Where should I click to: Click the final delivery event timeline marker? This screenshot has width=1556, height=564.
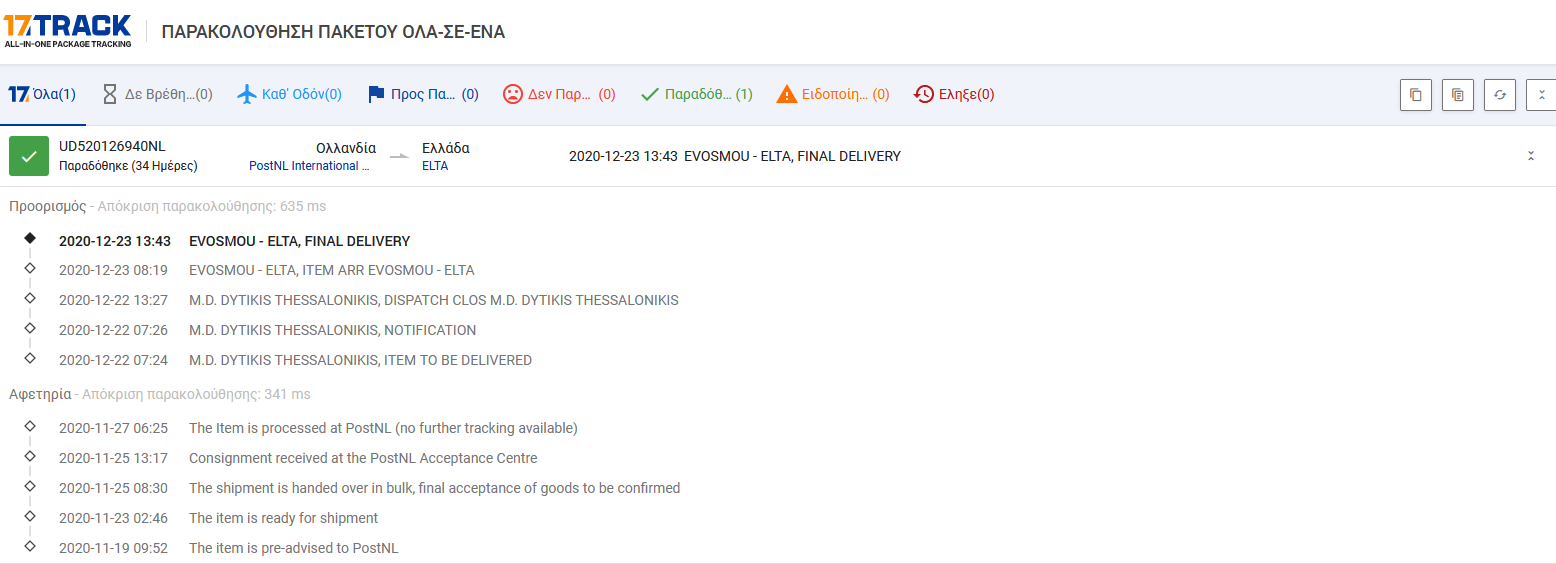pos(30,238)
